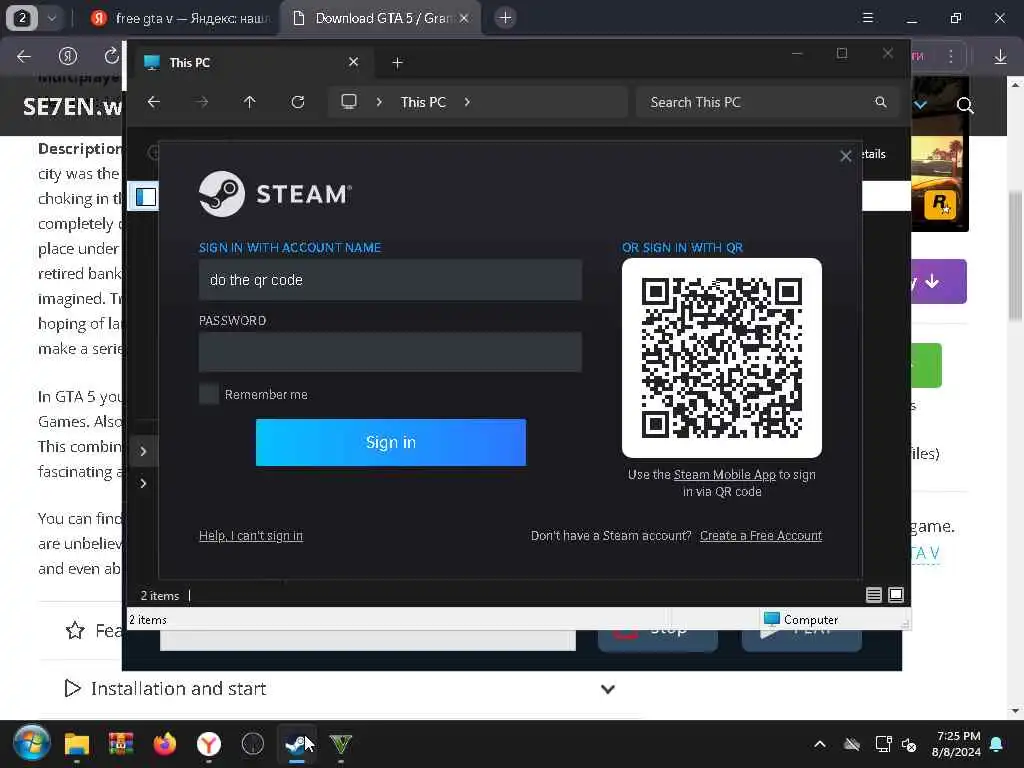Click the SE7EN website logo
The height and width of the screenshot is (768, 1024).
point(72,106)
